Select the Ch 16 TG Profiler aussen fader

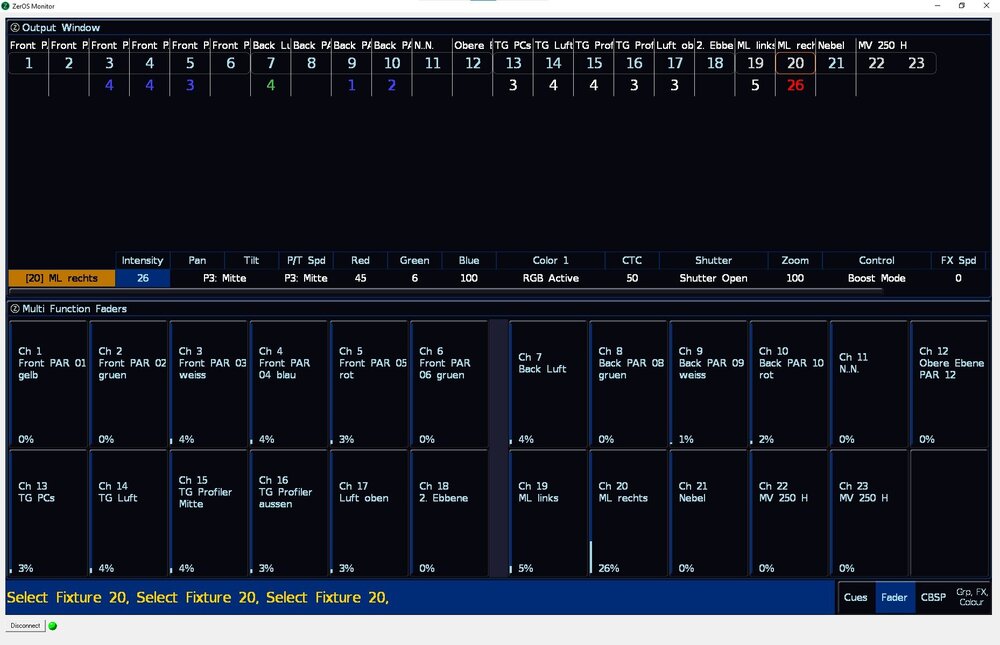[289, 514]
